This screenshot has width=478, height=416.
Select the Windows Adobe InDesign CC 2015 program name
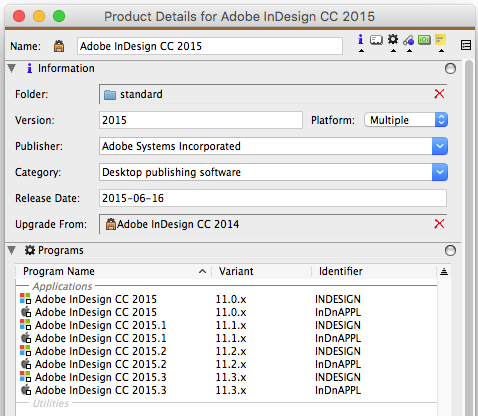(x=96, y=299)
